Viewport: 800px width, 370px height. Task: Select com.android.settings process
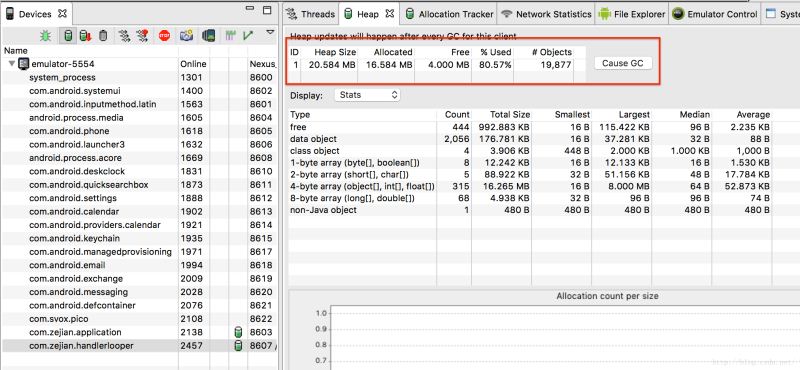[x=139, y=198]
